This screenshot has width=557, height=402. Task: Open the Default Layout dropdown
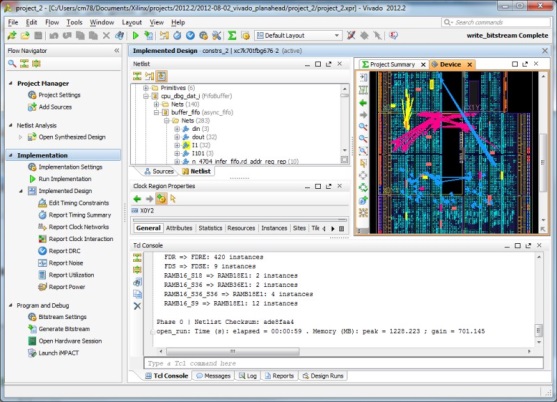coord(299,36)
